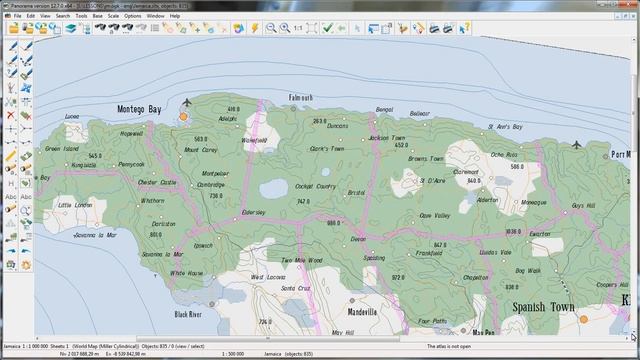The height and width of the screenshot is (360, 640).
Task: Click the red X delete tool
Action: [11, 115]
